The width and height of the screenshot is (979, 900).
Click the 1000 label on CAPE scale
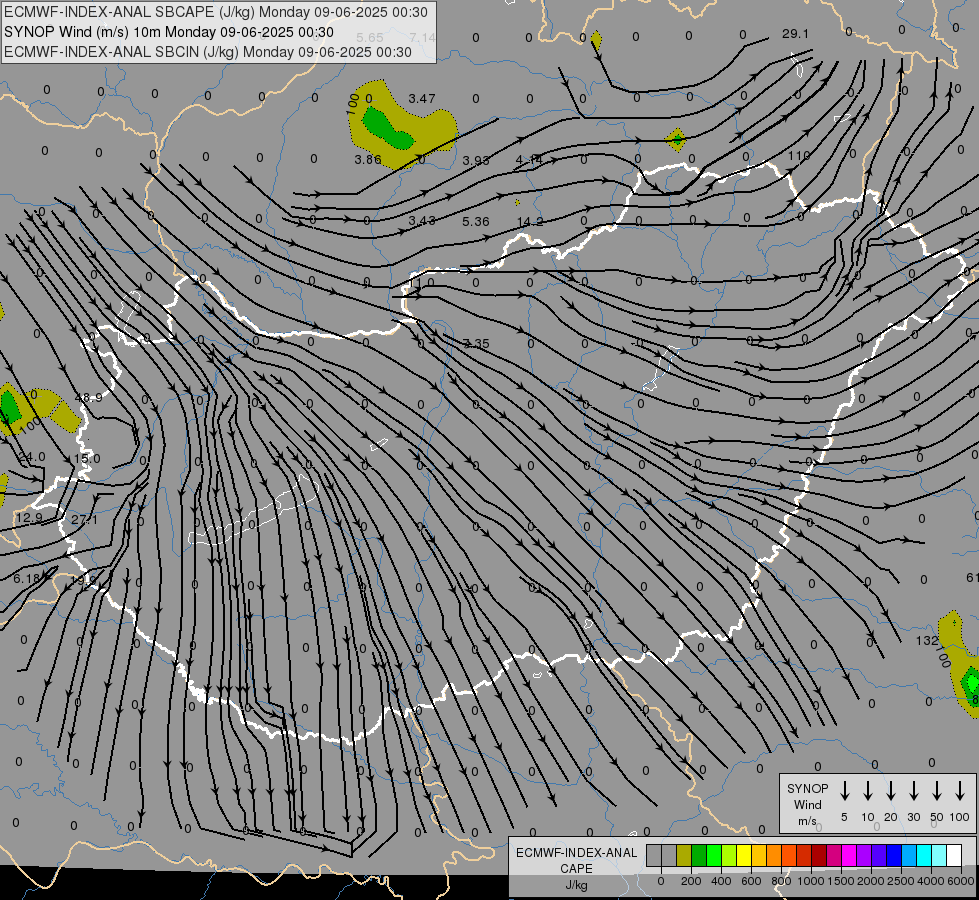coord(810,881)
